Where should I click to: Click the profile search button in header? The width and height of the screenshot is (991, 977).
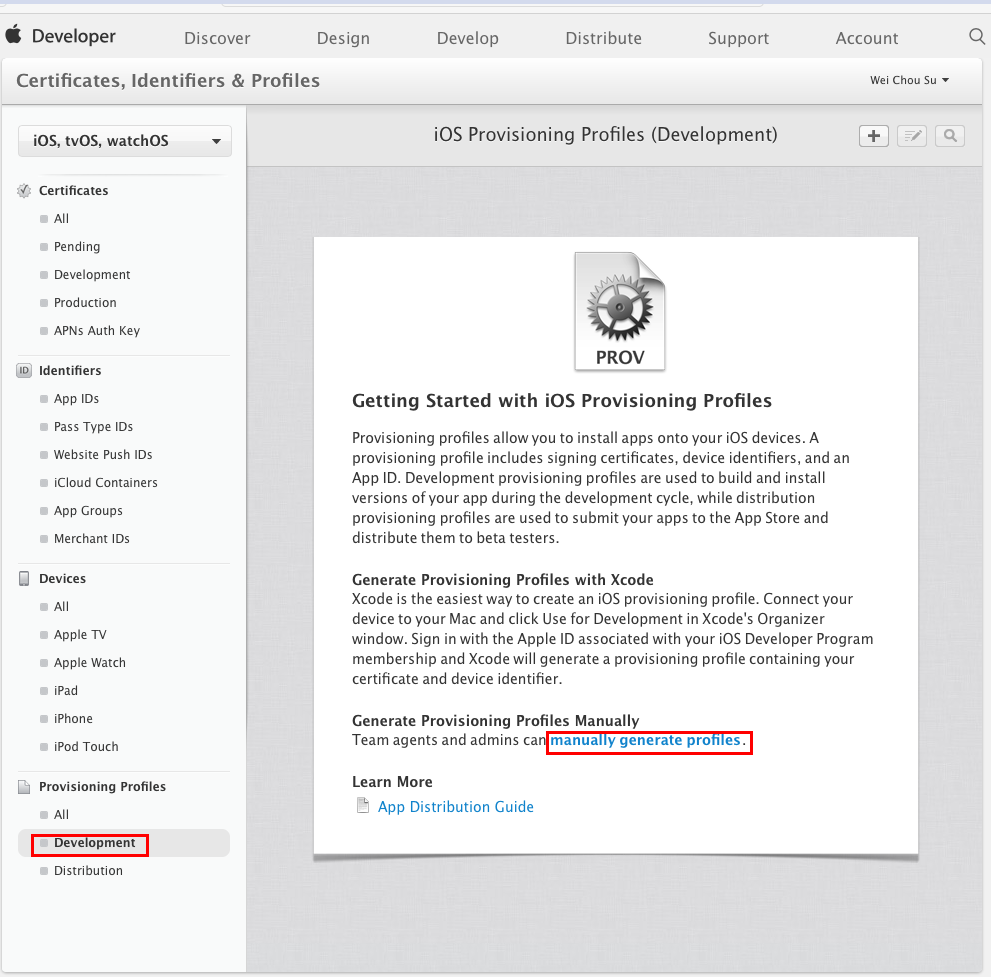pyautogui.click(x=949, y=136)
